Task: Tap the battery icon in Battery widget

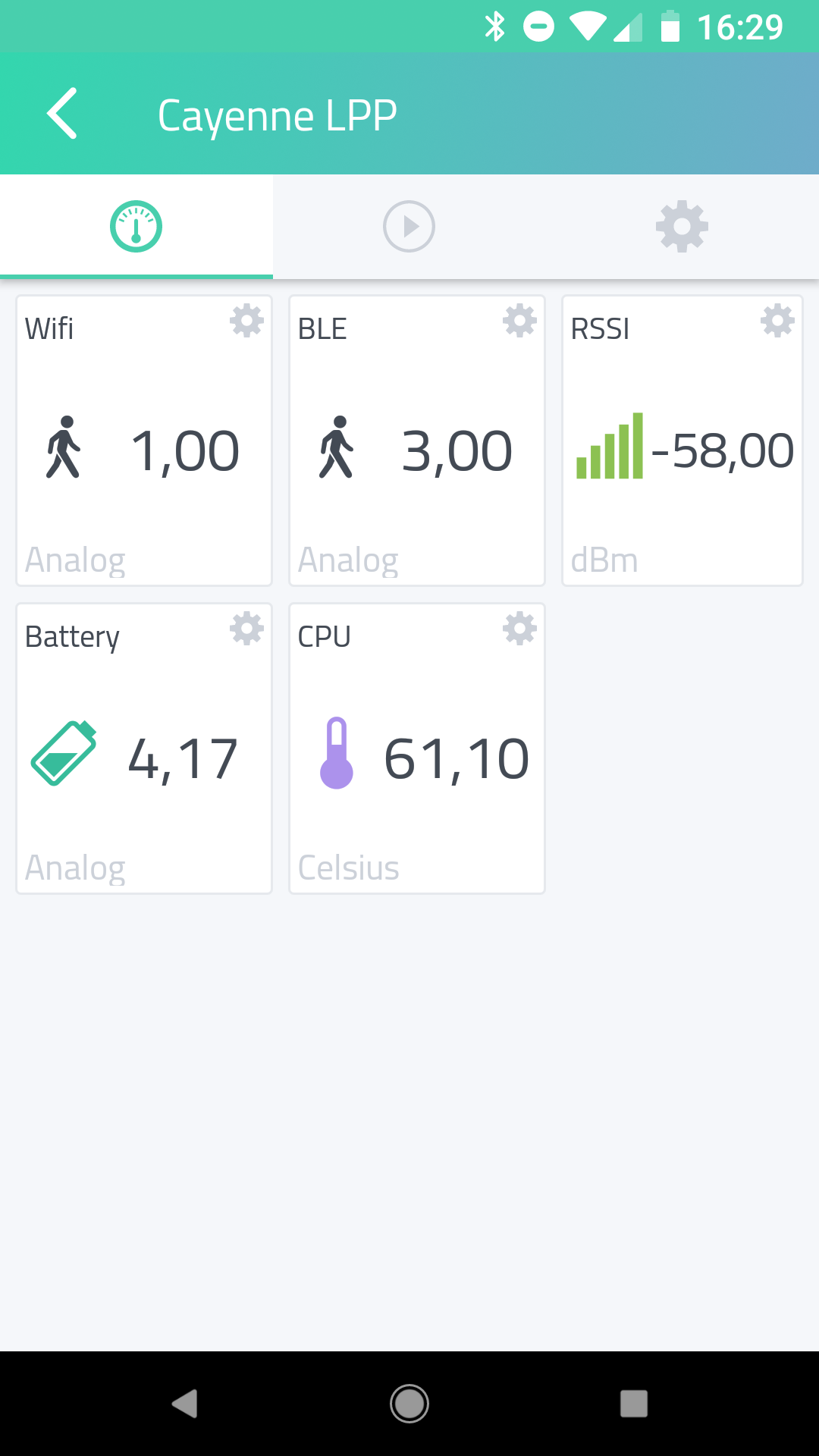Action: pyautogui.click(x=64, y=753)
